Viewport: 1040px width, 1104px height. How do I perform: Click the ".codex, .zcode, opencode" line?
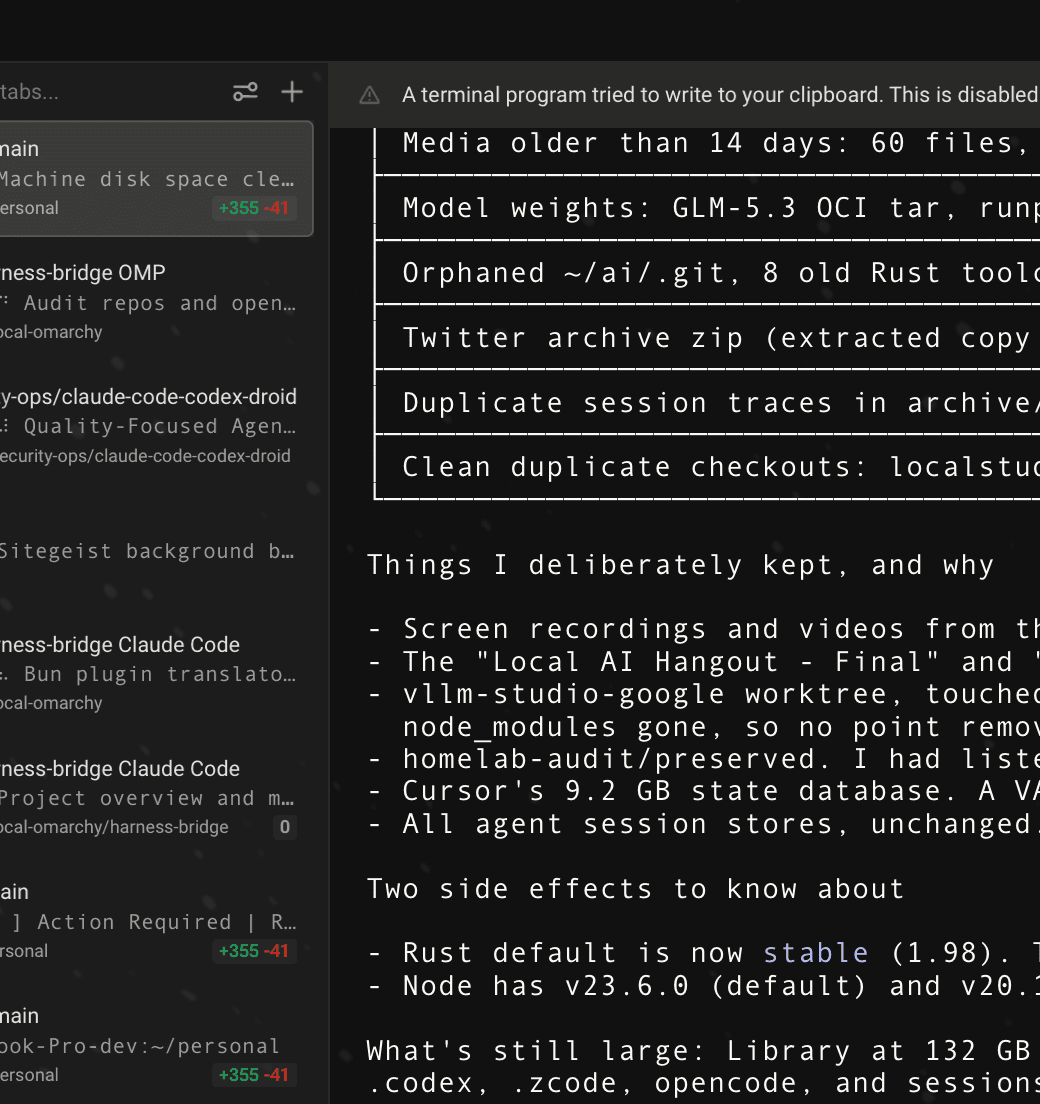point(703,1084)
